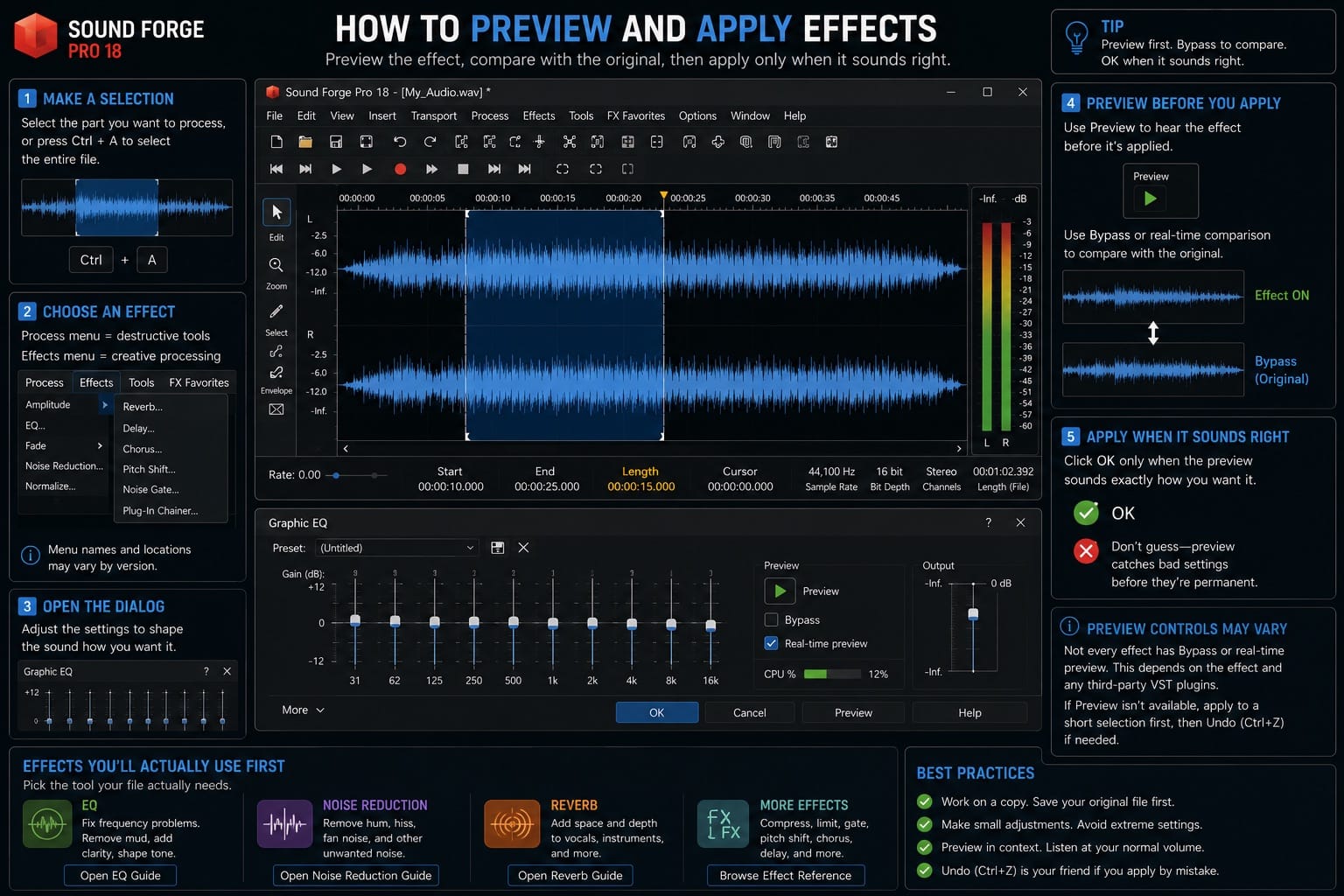Disable the Real-time preview checkbox
This screenshot has width=1344, height=896.
[x=771, y=643]
